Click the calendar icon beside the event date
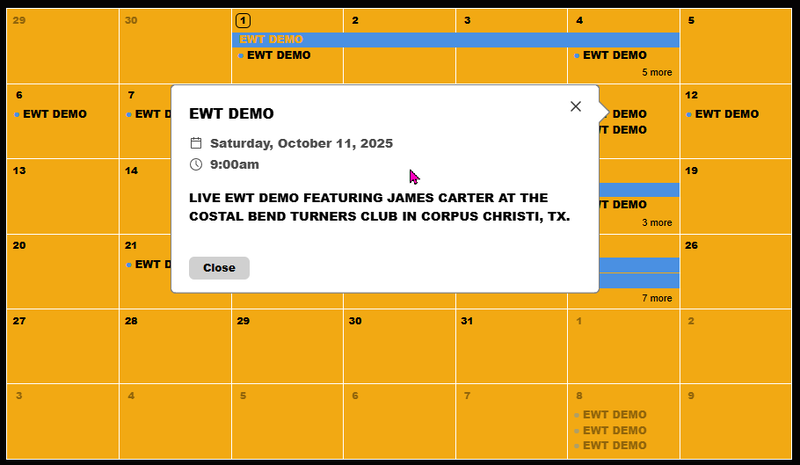 [x=196, y=143]
